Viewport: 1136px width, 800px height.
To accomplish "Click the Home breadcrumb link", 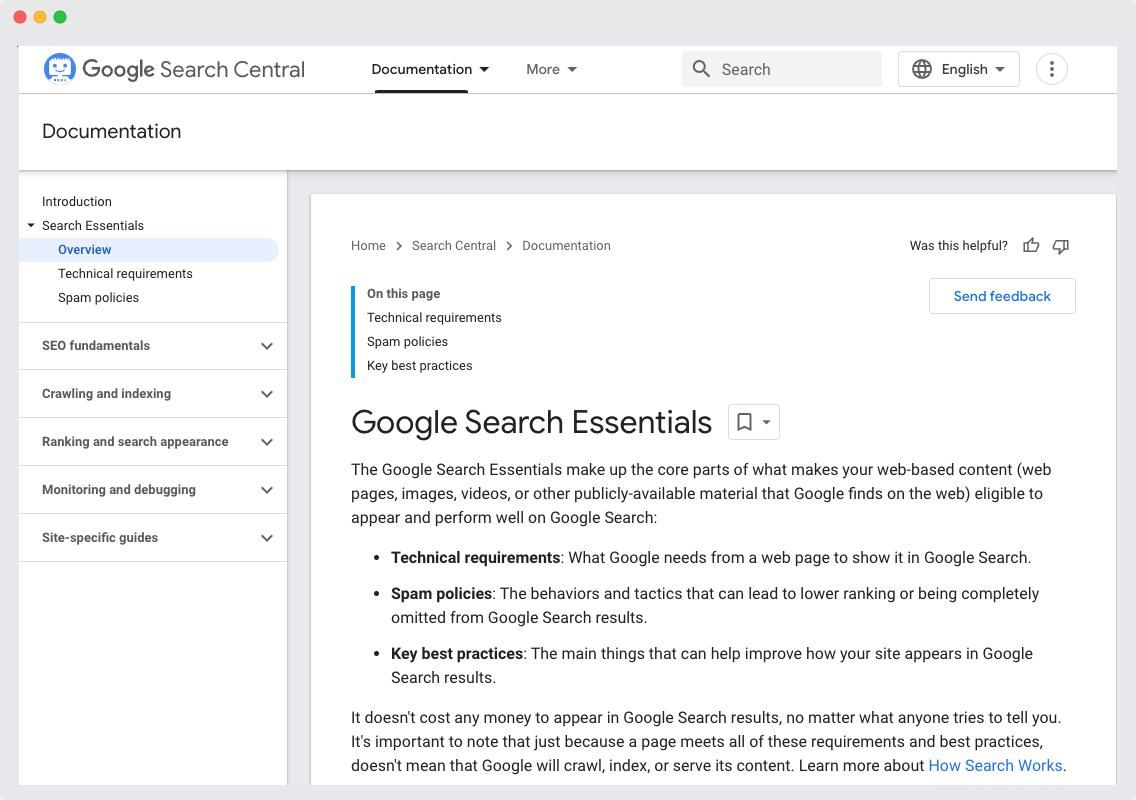I will pyautogui.click(x=368, y=246).
